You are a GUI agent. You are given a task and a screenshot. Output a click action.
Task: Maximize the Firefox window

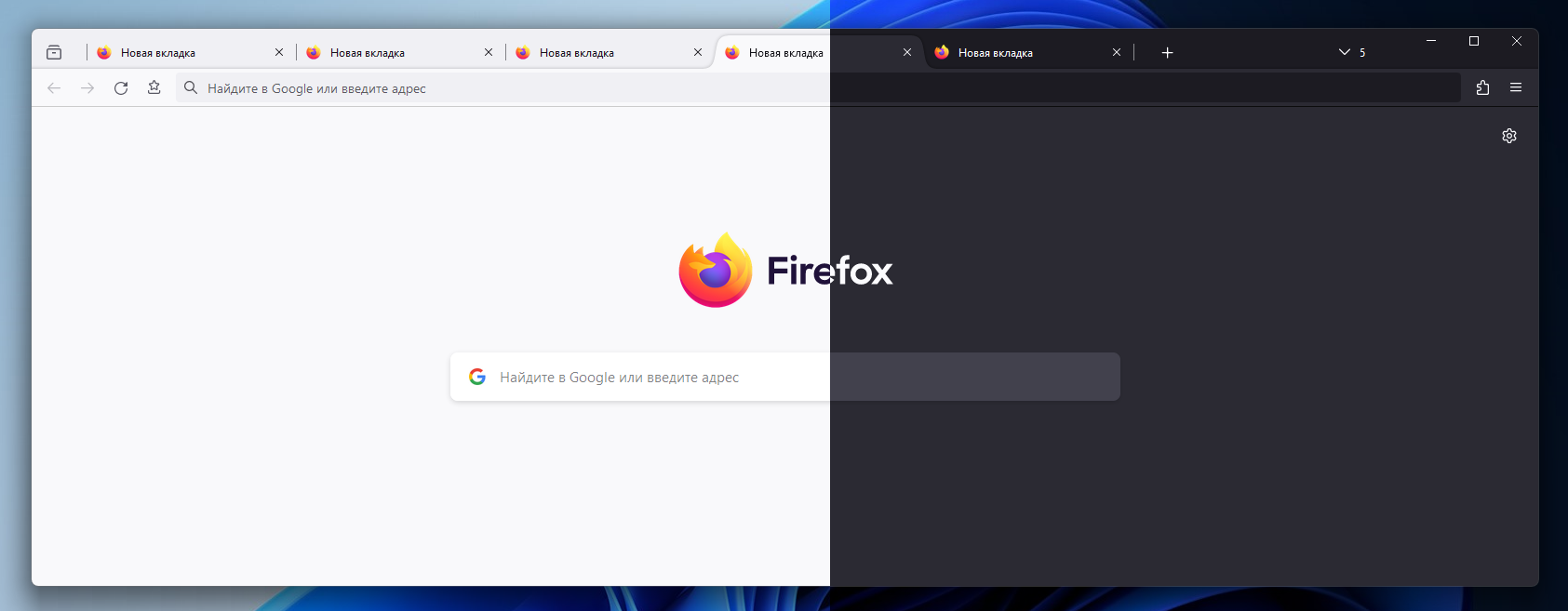(x=1474, y=41)
